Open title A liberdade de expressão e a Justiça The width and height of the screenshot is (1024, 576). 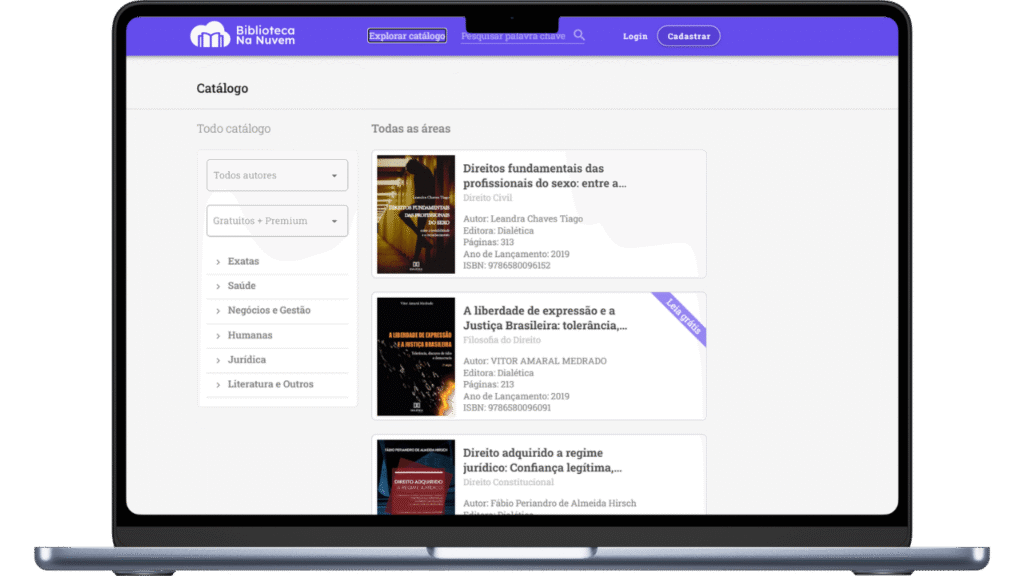[545, 318]
